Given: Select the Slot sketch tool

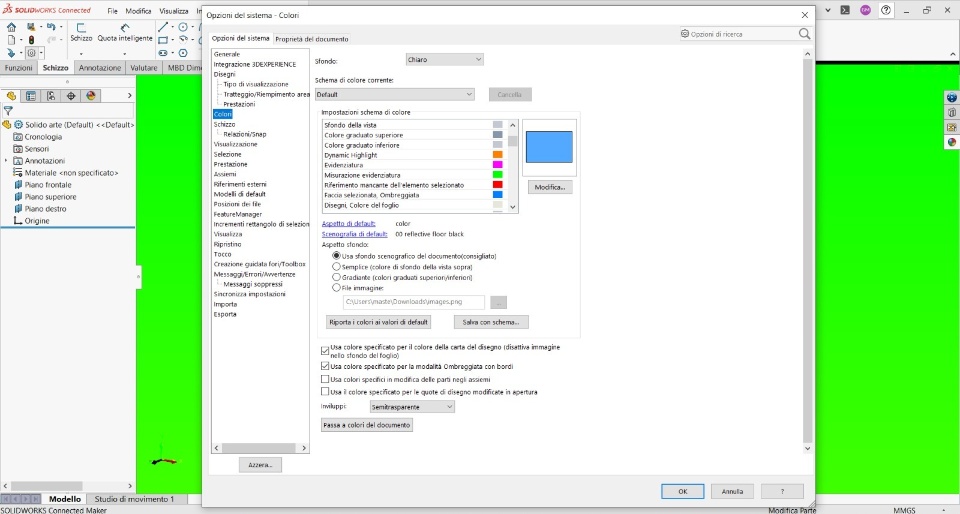Looking at the screenshot, I should tap(163, 53).
